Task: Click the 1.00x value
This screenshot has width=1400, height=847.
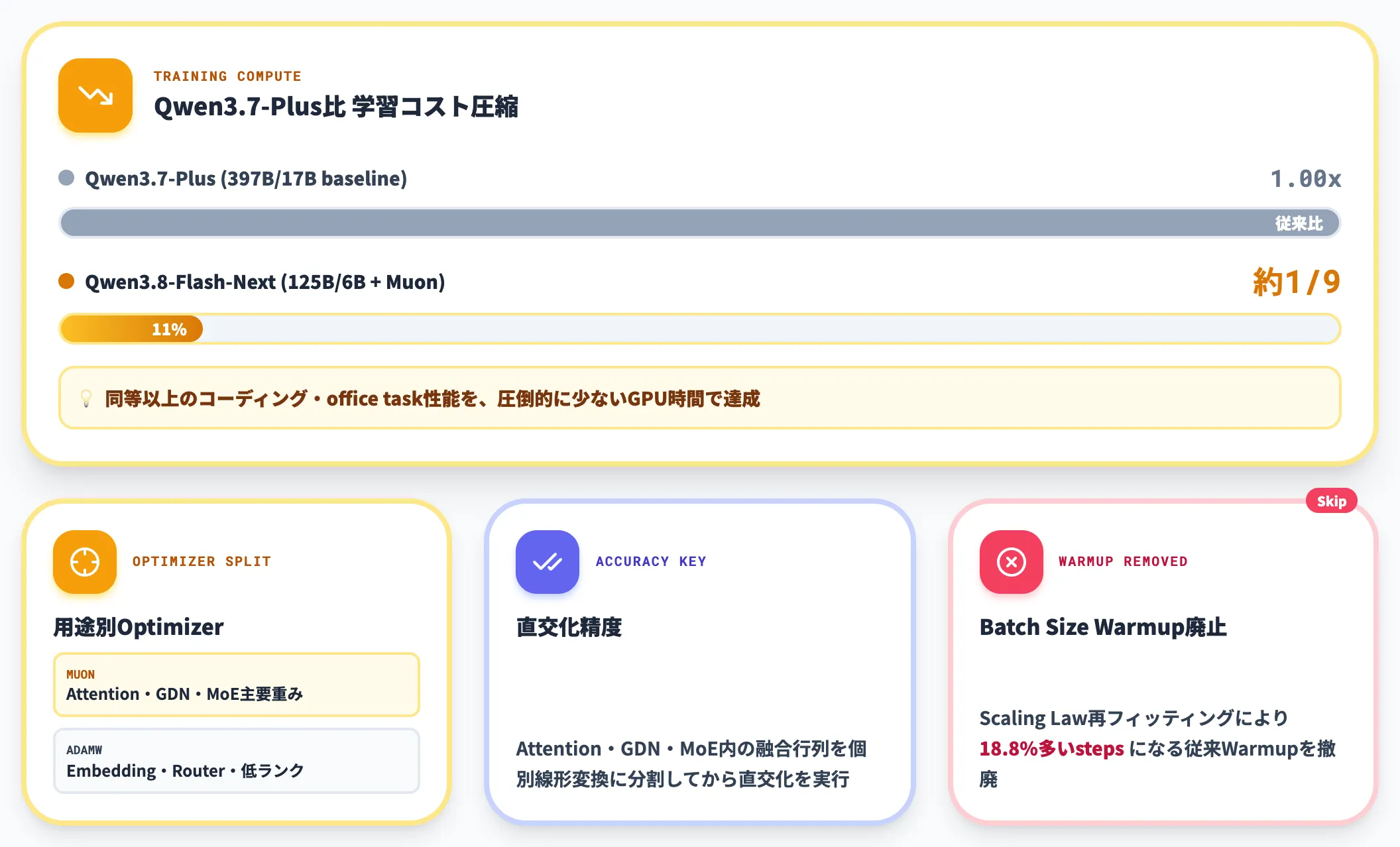Action: point(1306,178)
